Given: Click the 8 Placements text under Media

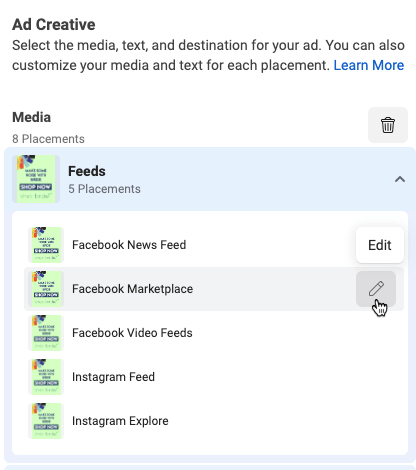Looking at the screenshot, I should pos(48,139).
